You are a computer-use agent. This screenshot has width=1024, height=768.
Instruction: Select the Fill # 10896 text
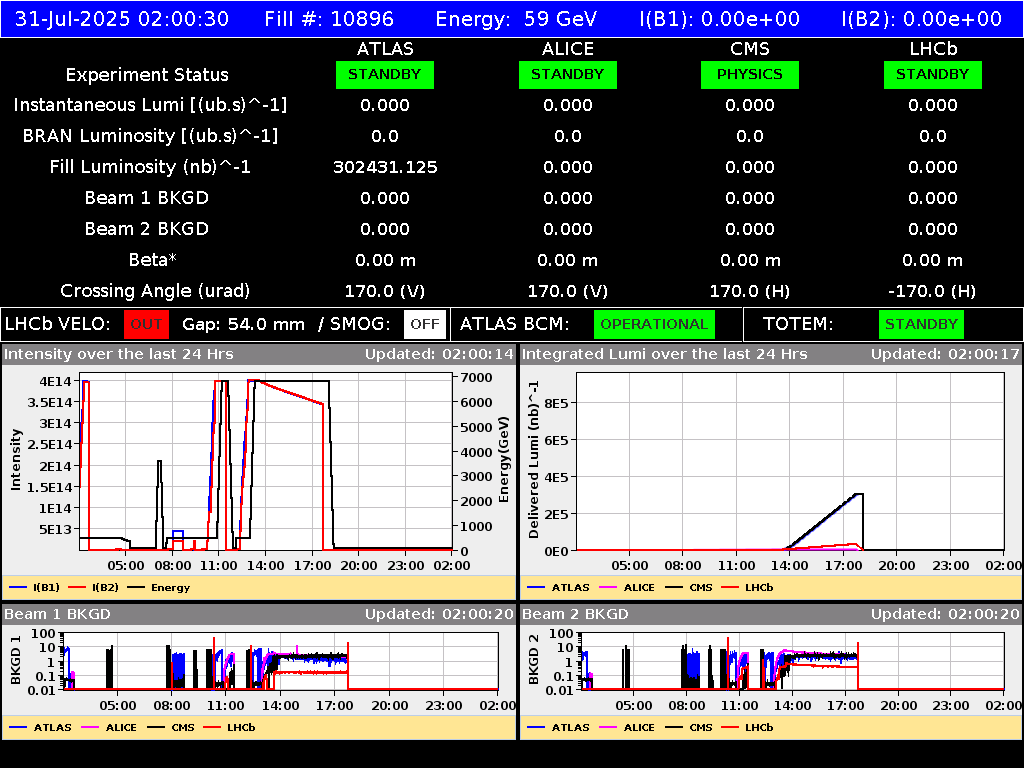click(329, 18)
